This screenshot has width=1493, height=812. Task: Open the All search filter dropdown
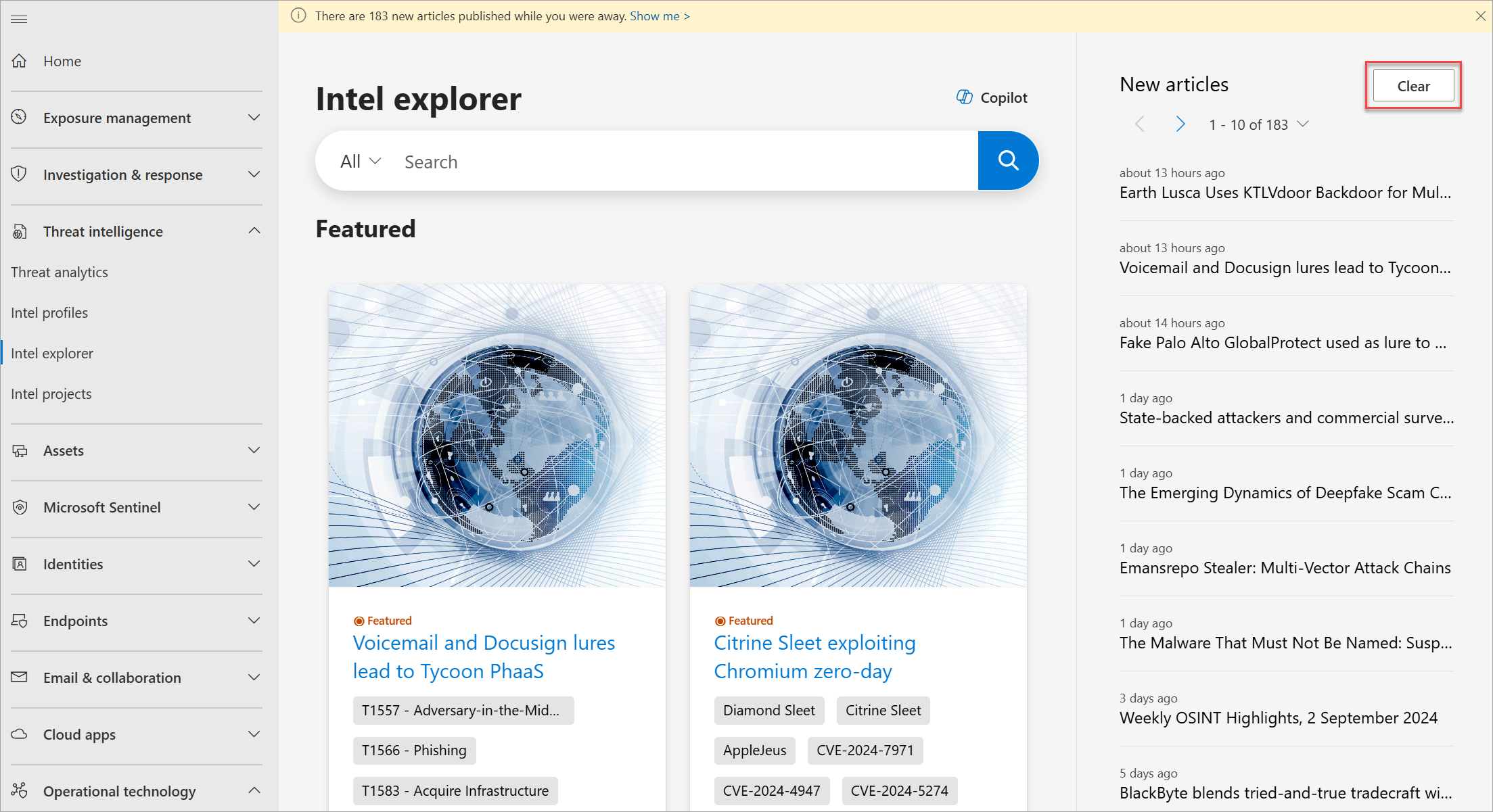point(361,162)
